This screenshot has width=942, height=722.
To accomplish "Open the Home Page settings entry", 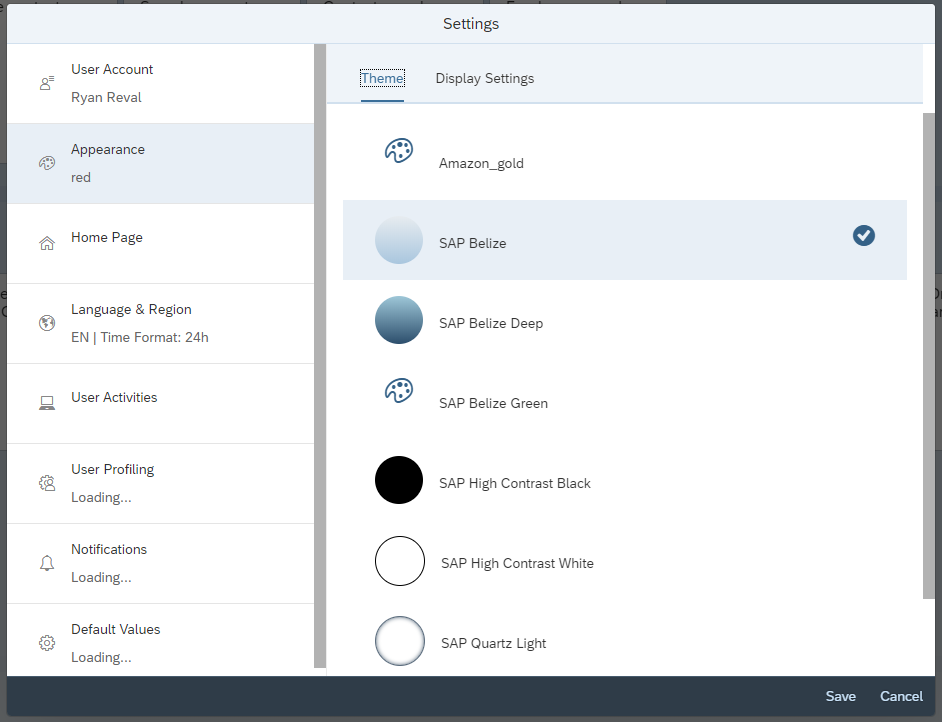I will [160, 243].
